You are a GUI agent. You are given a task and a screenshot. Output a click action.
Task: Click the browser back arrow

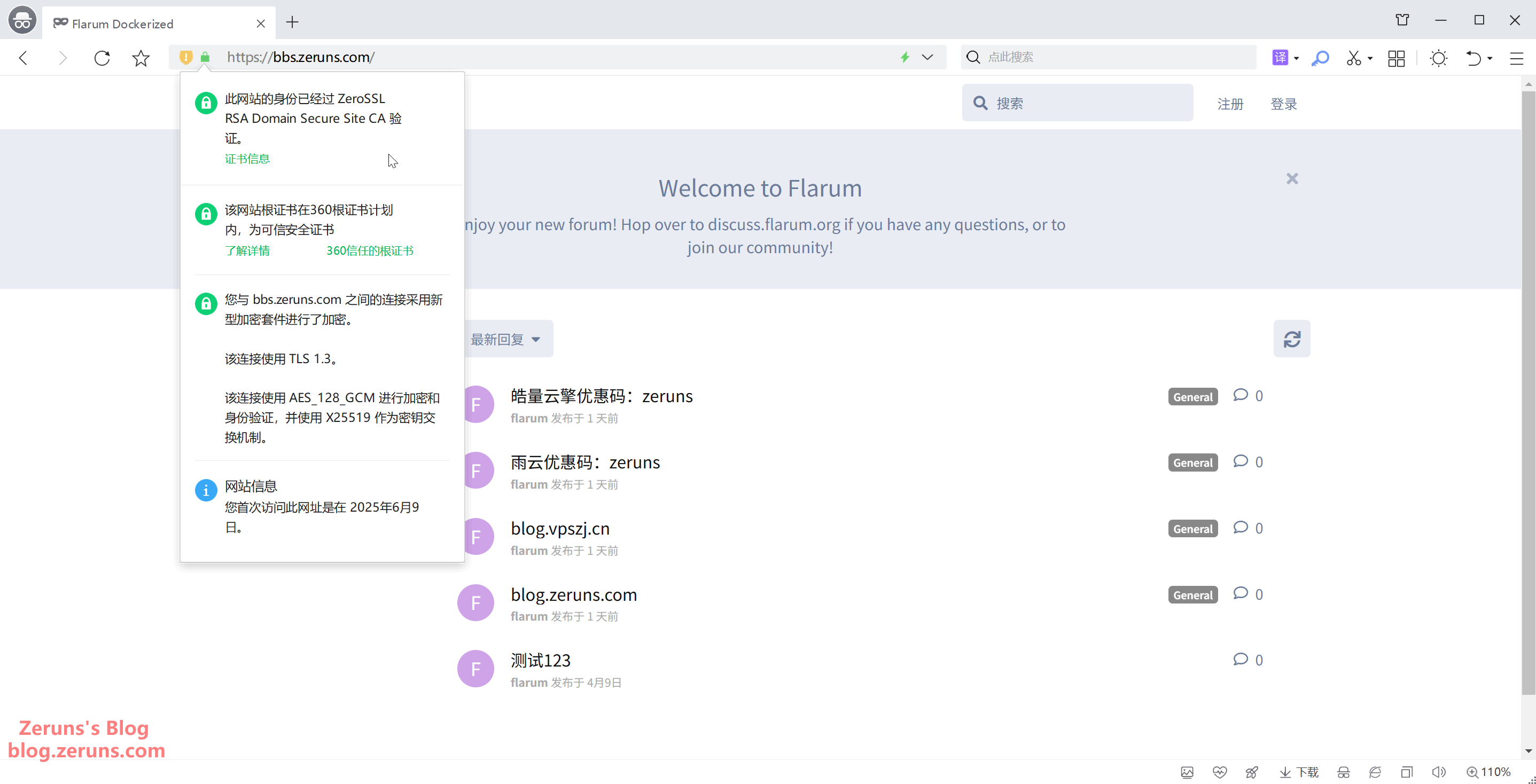[x=24, y=58]
